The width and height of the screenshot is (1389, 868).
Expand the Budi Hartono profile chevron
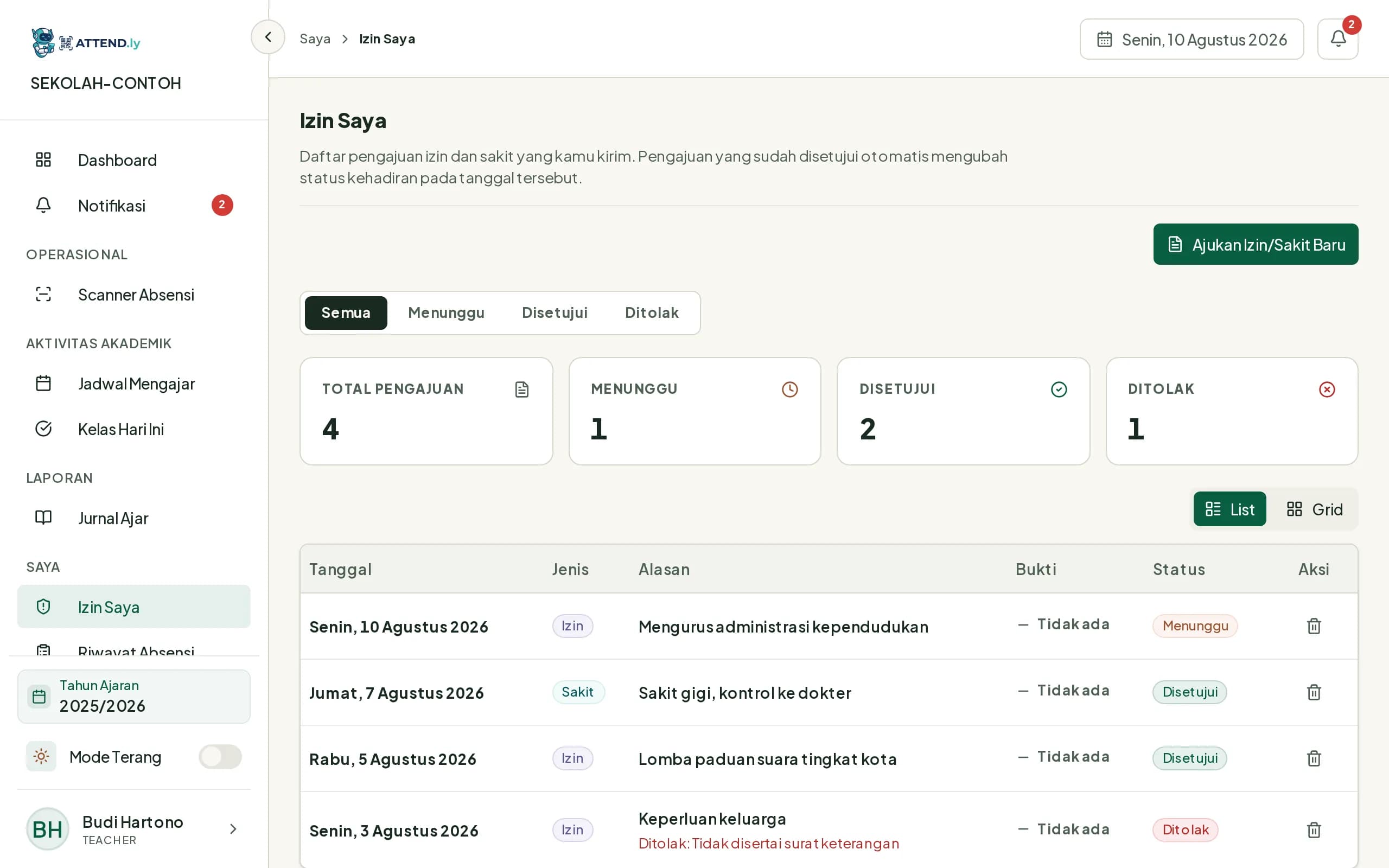point(233,829)
